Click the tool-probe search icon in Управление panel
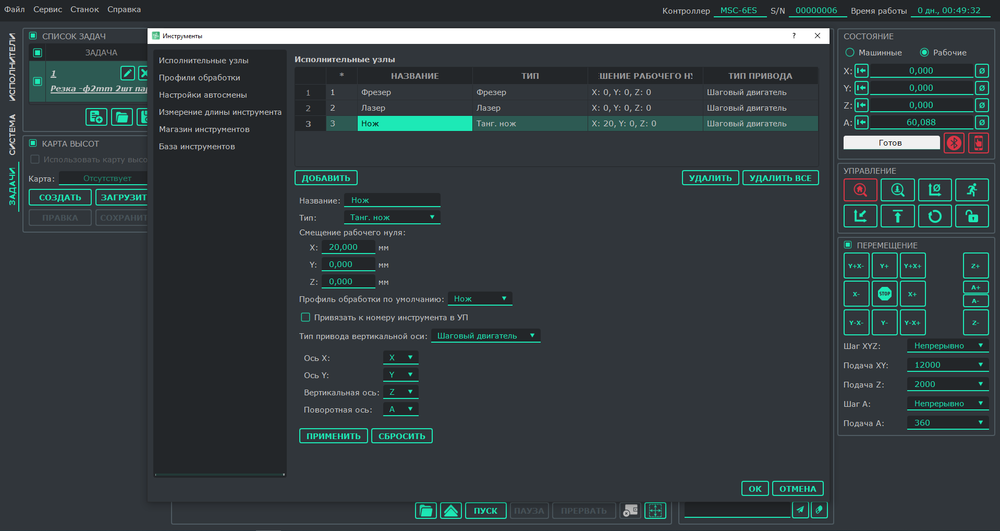The width and height of the screenshot is (1000, 531). [x=897, y=190]
